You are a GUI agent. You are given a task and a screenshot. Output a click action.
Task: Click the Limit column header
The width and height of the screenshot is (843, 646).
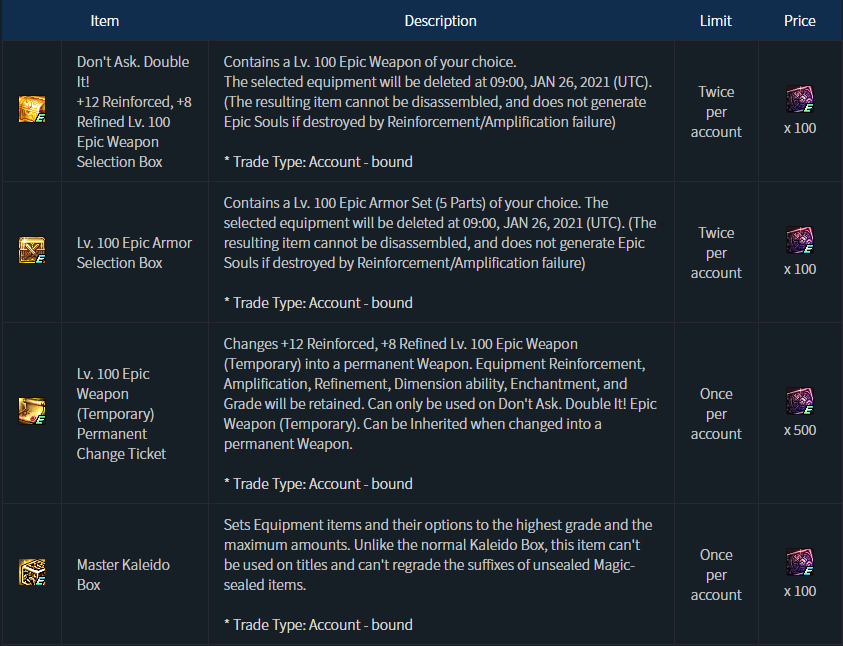(x=716, y=21)
